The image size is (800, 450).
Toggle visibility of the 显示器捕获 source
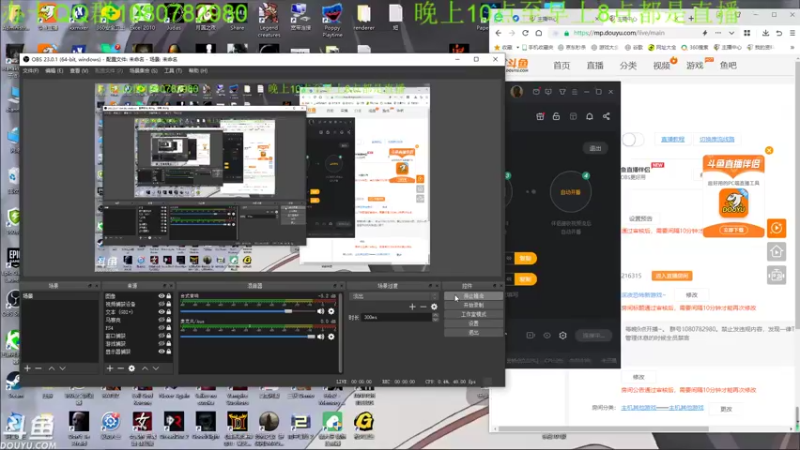point(161,352)
